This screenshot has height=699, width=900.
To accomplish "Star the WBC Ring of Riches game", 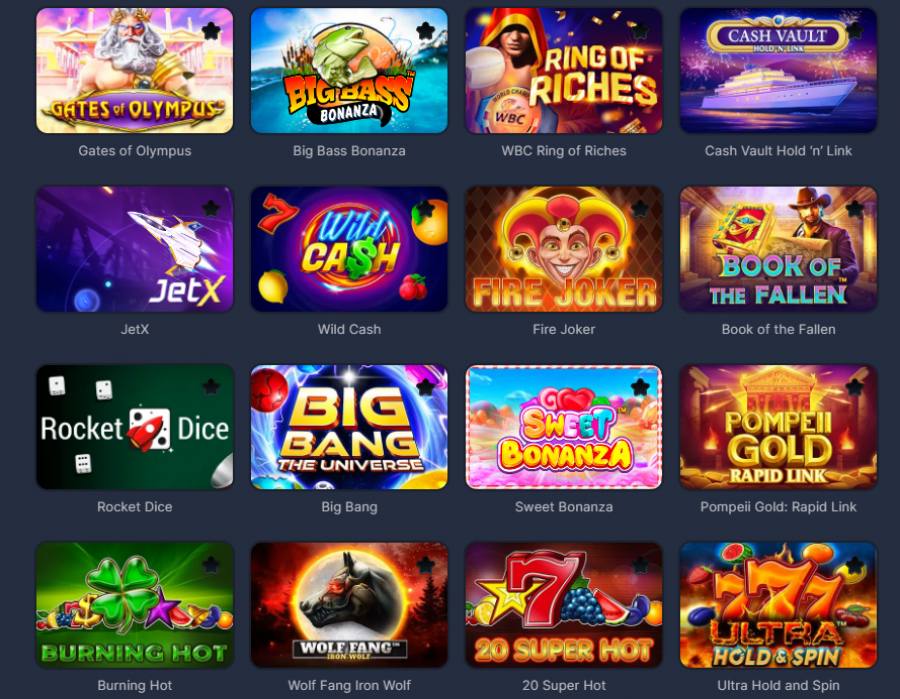I will tap(640, 30).
